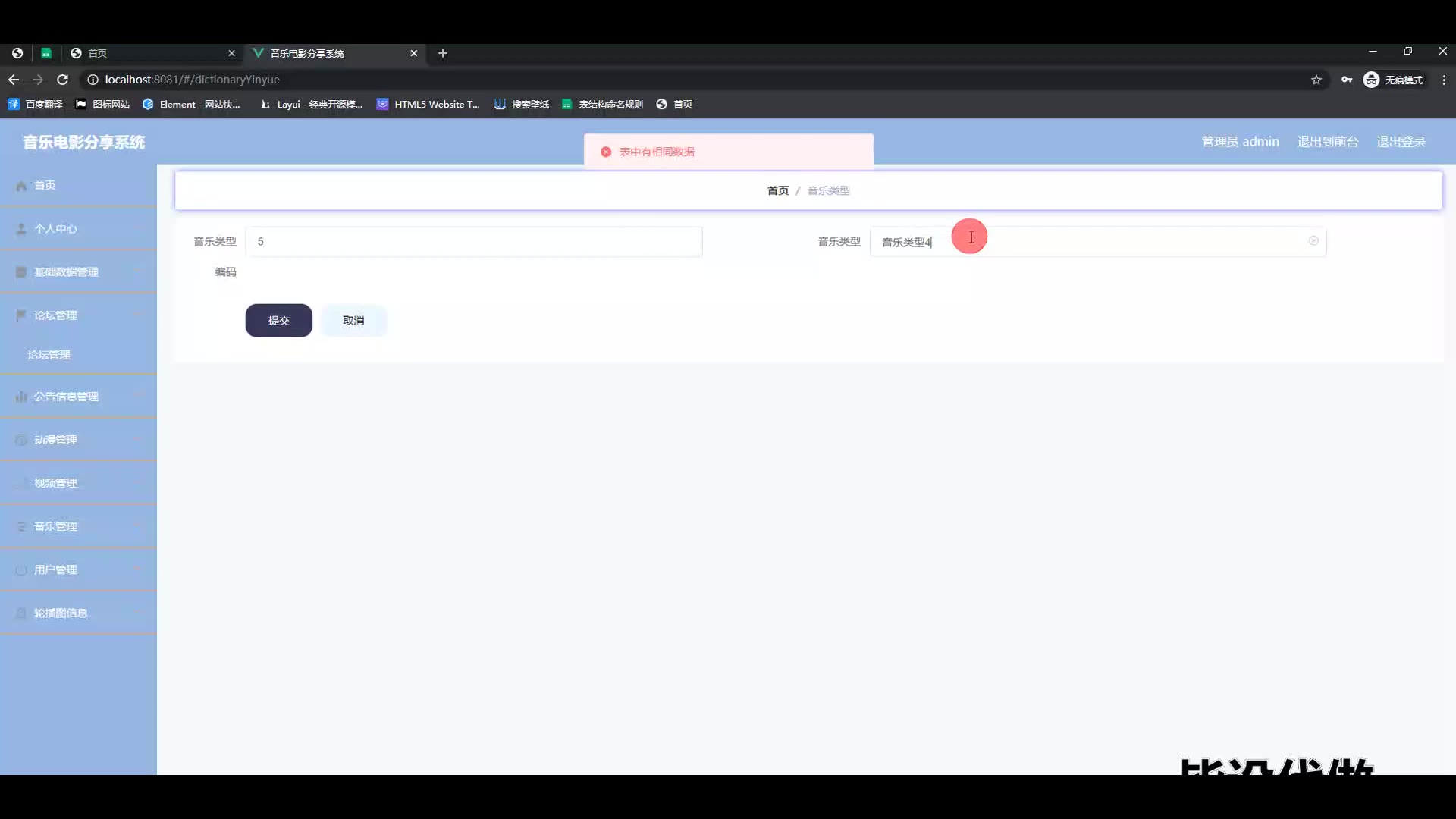1456x819 pixels.
Task: Open the 论坛管理 submenu item
Action: 49,355
